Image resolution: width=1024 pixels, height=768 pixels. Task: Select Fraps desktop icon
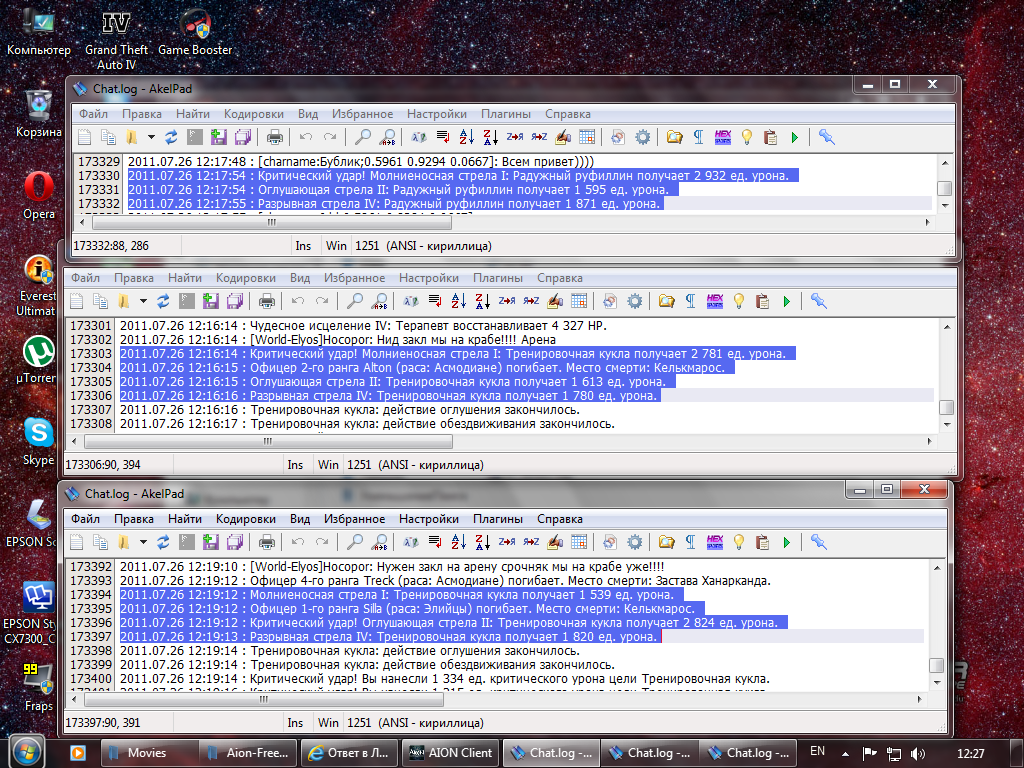point(39,688)
